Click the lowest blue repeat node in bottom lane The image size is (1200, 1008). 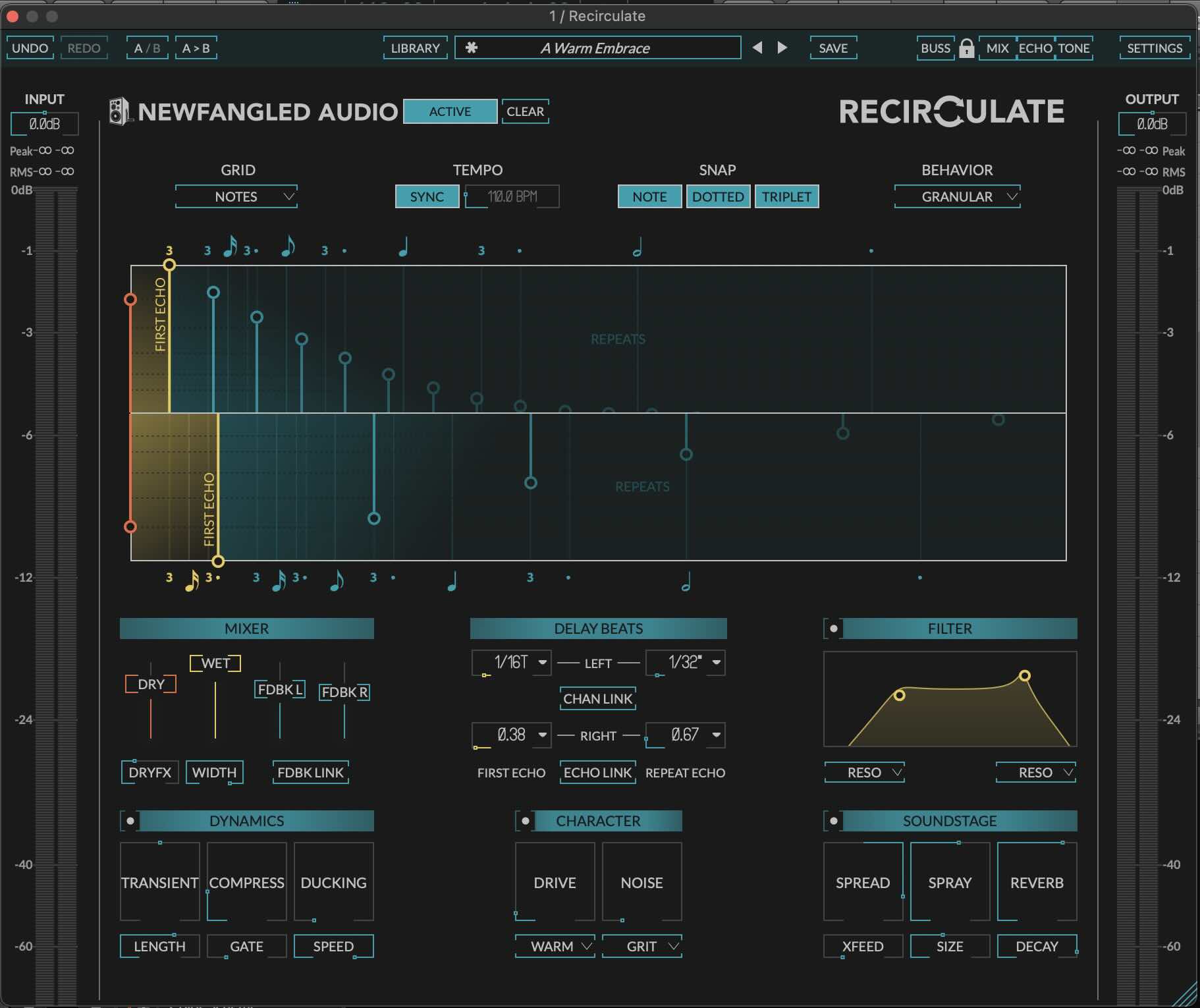coord(373,518)
